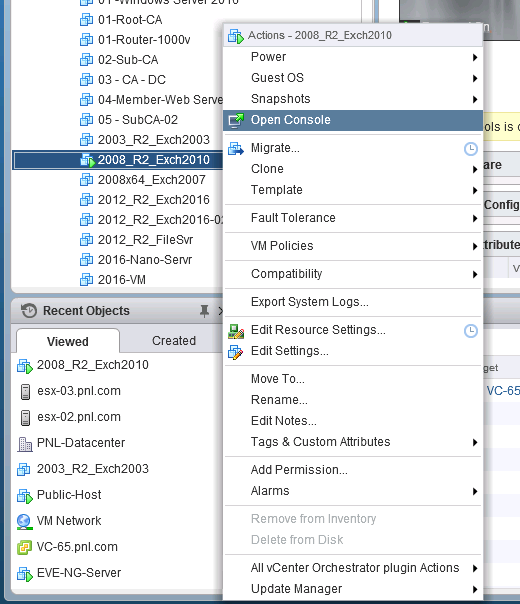Click the Edit Settings pencil icon
Screen dimensions: 520x604
coord(236,352)
